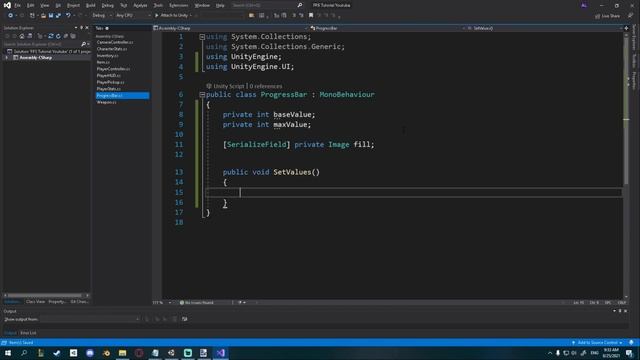
Task: Open the Debug configuration dropdown
Action: [102, 16]
